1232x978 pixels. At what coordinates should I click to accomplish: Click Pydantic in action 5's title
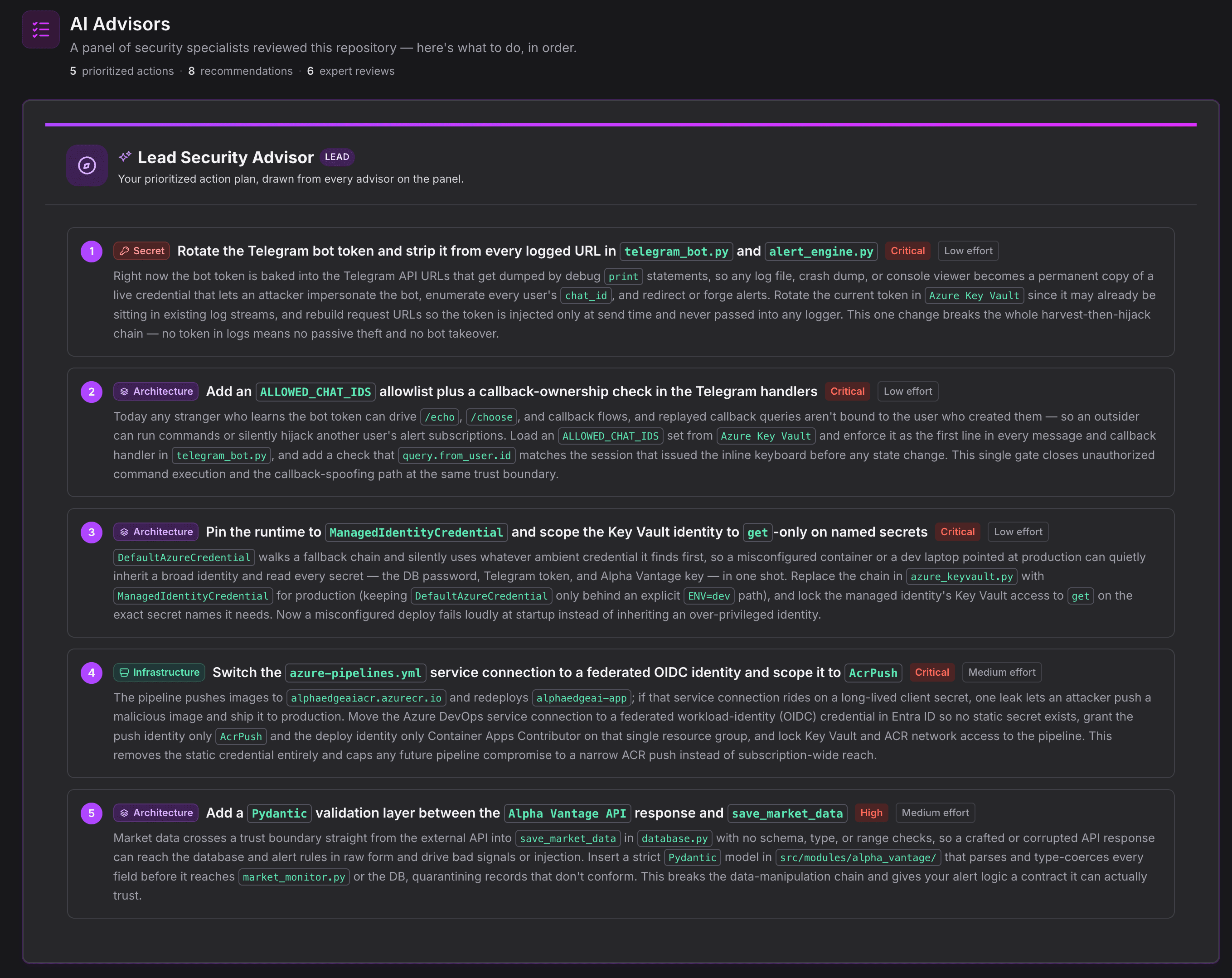[279, 813]
